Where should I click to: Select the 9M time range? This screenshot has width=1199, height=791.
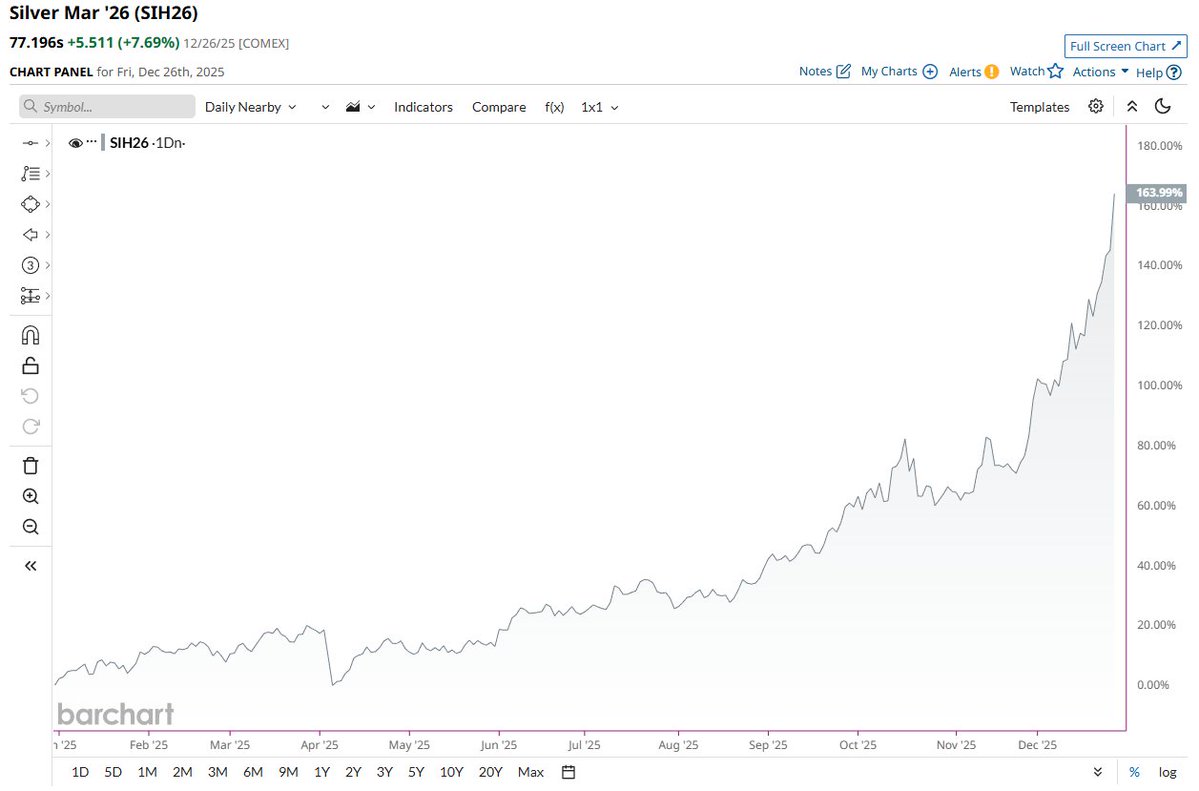tap(288, 772)
